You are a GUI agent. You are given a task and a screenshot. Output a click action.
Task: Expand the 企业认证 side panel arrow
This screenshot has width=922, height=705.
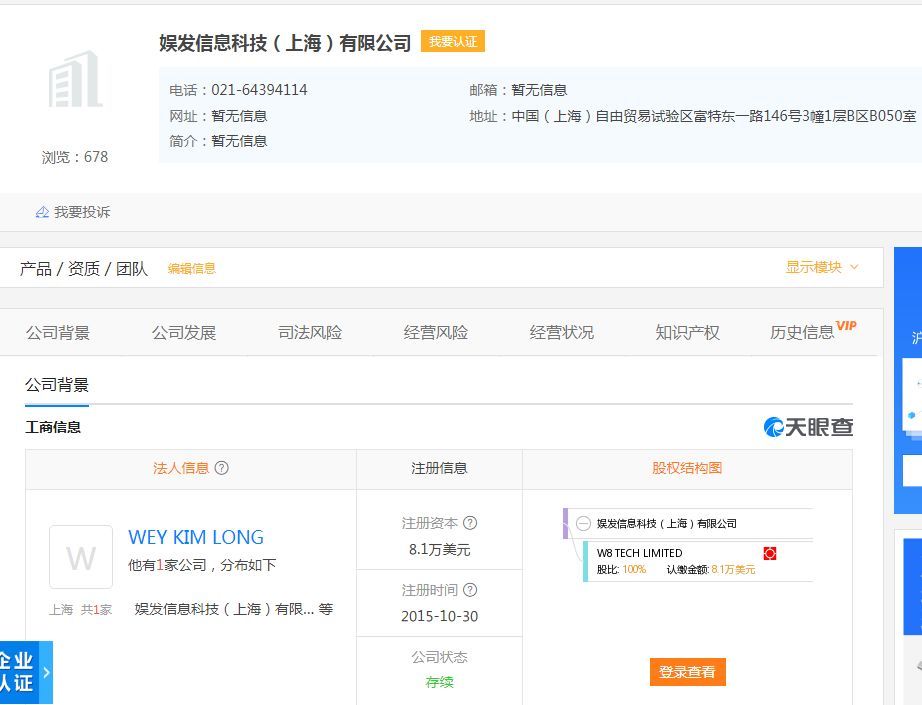click(46, 673)
